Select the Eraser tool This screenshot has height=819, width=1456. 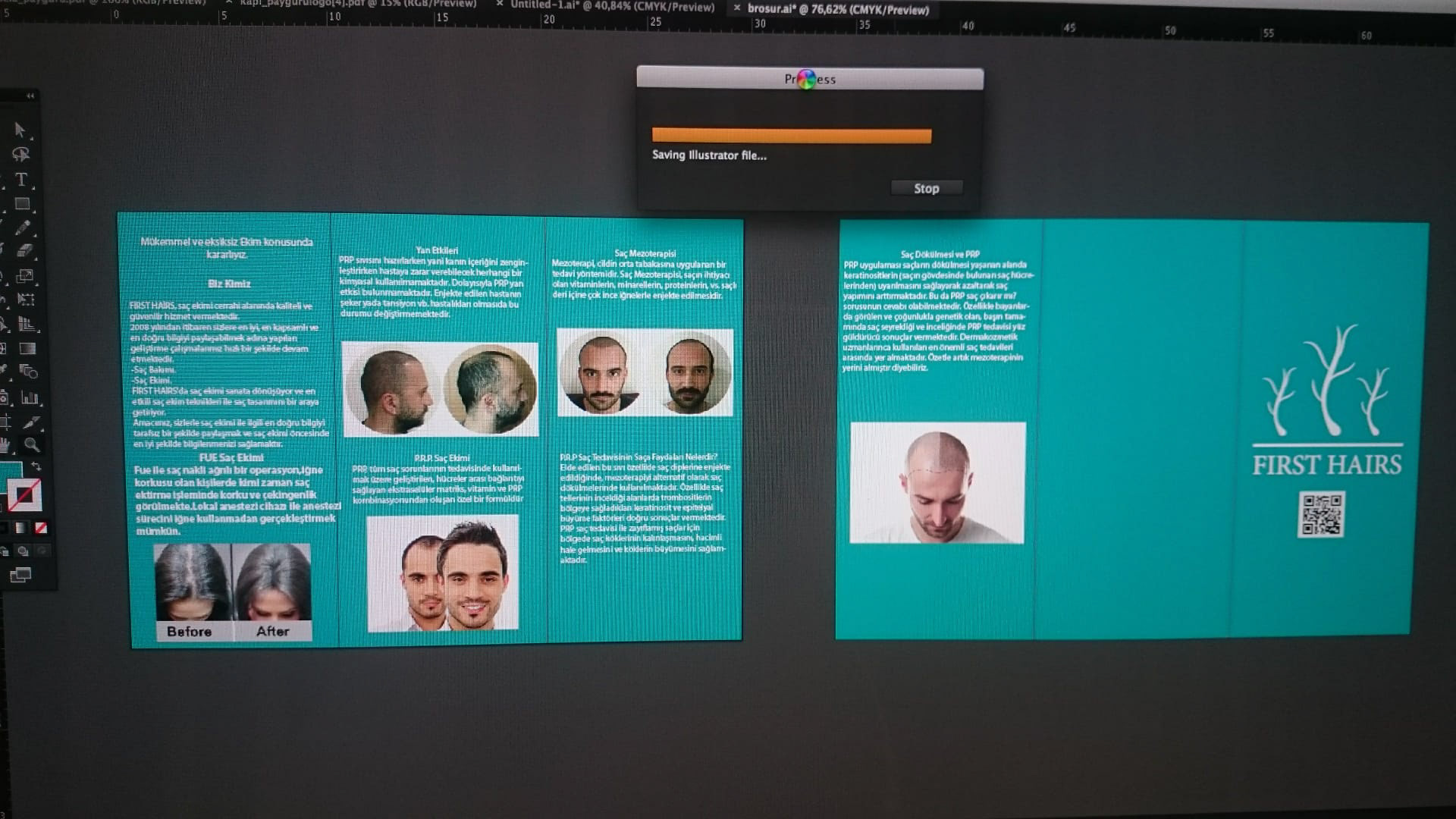coord(24,250)
